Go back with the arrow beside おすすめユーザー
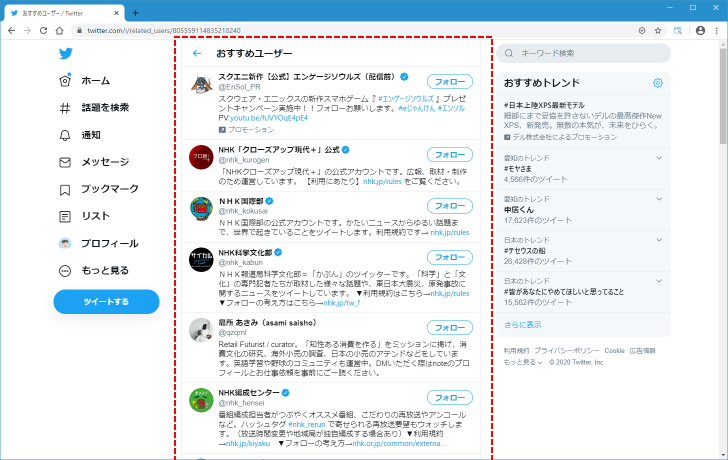The width and height of the screenshot is (728, 460). (x=197, y=53)
